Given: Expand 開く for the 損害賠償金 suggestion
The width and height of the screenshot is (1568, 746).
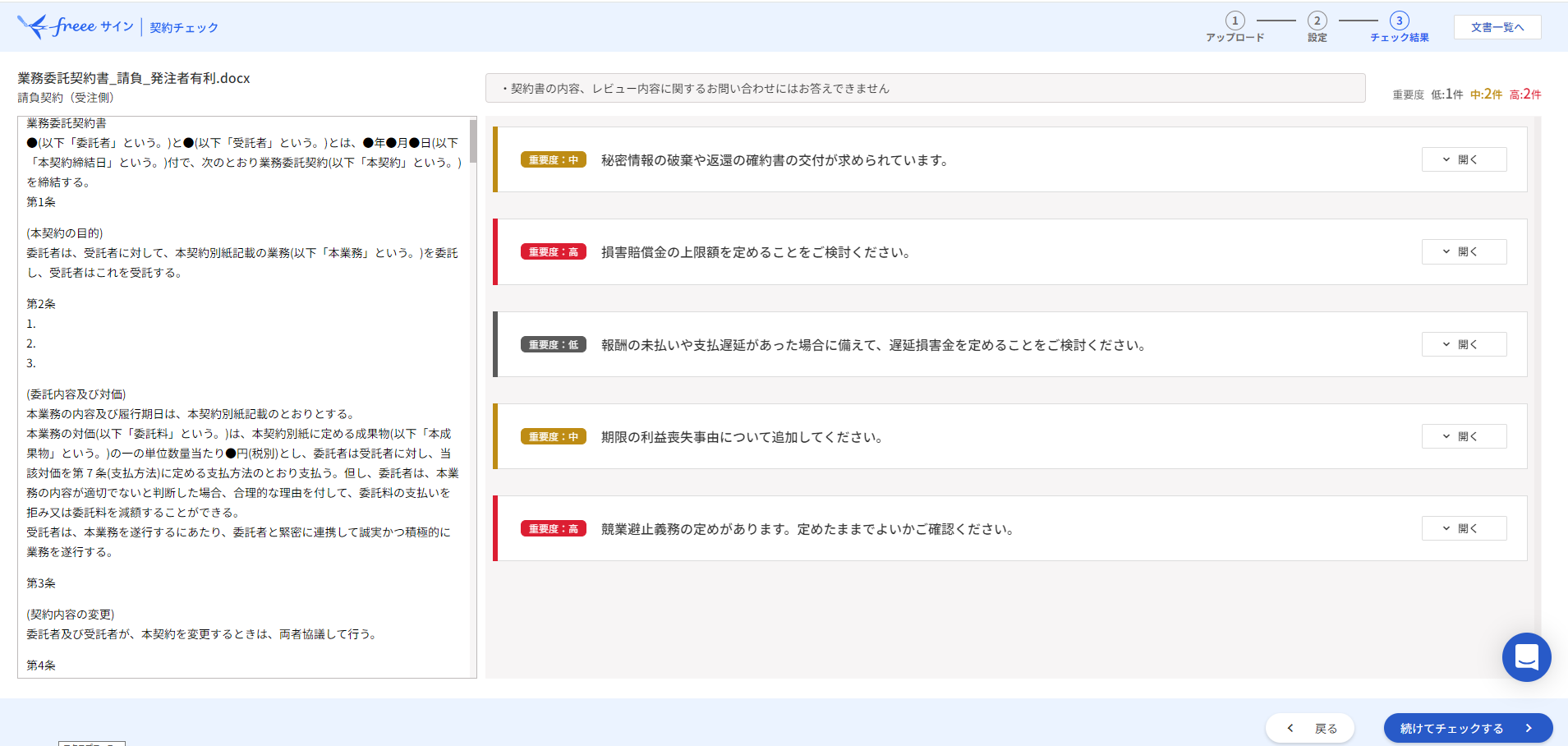Looking at the screenshot, I should coord(1464,251).
